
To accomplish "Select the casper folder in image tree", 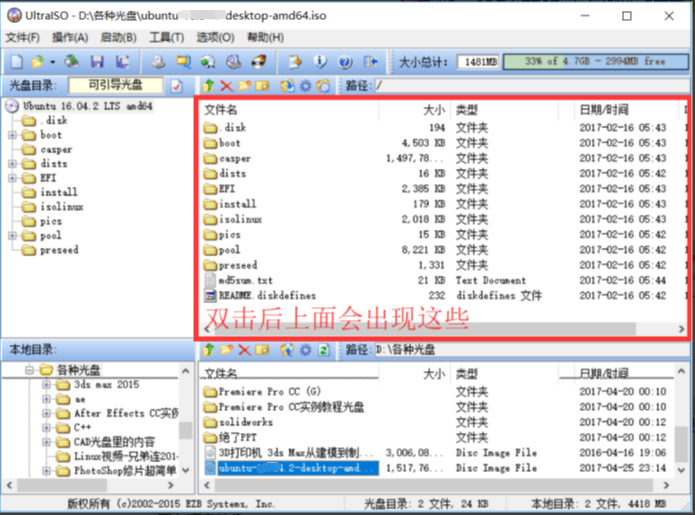I will 56,149.
